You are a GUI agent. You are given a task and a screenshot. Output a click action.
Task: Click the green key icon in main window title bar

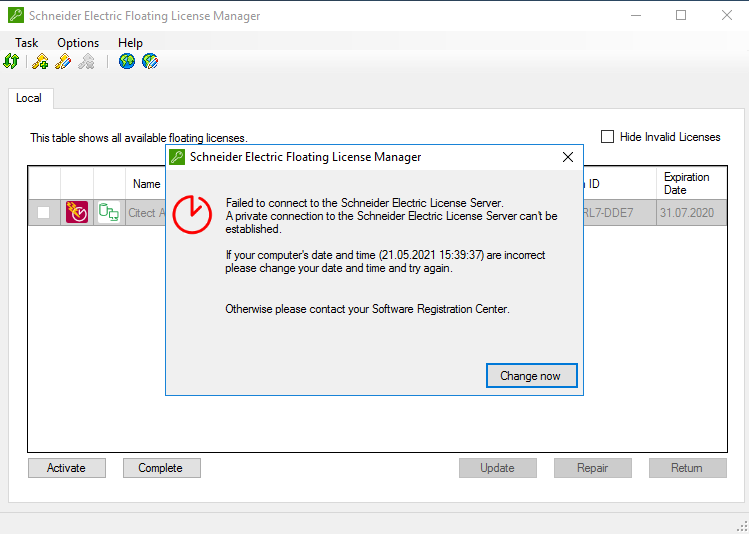point(16,15)
